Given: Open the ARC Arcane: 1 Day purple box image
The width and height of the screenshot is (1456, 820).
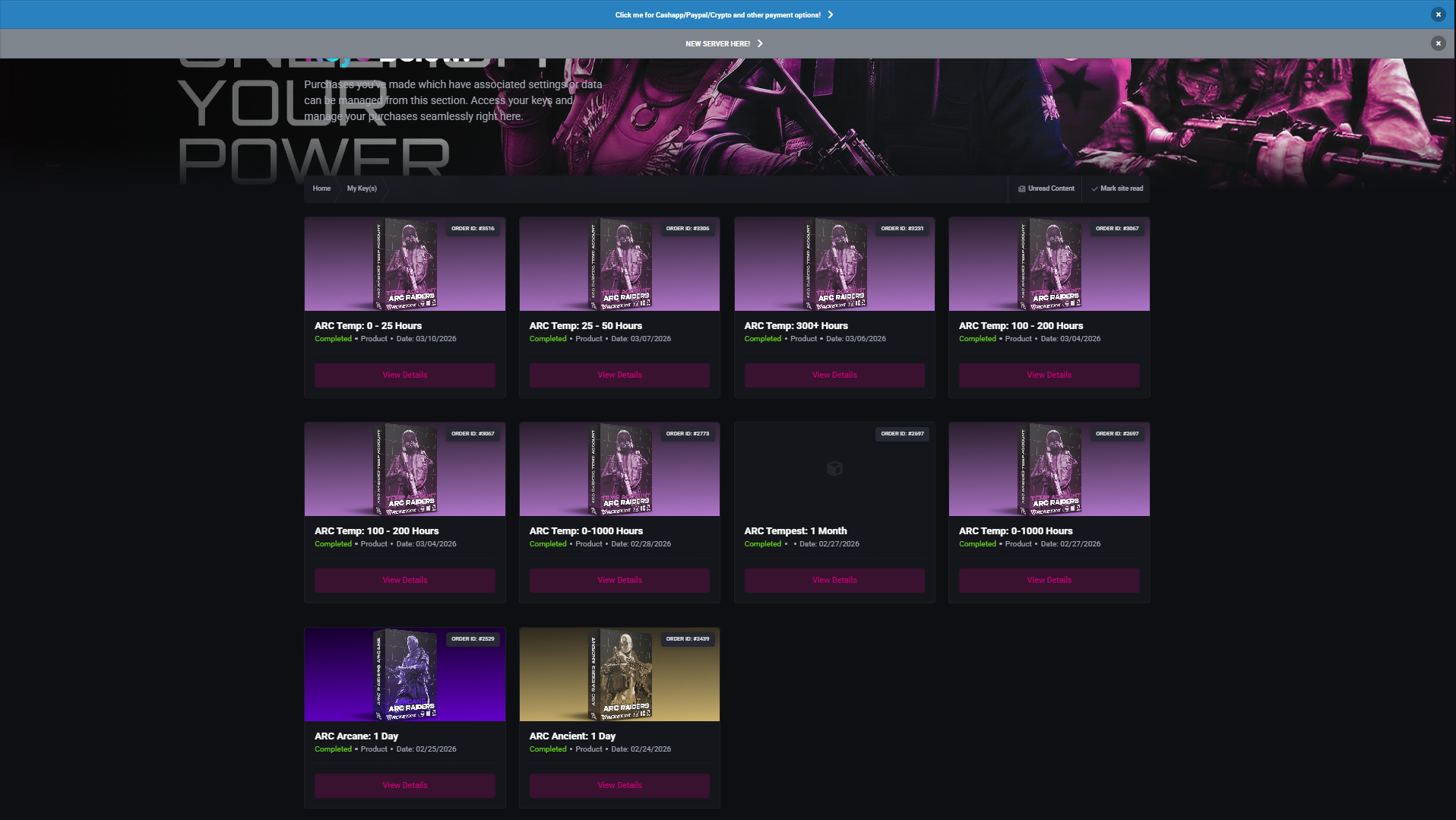Looking at the screenshot, I should [404, 675].
